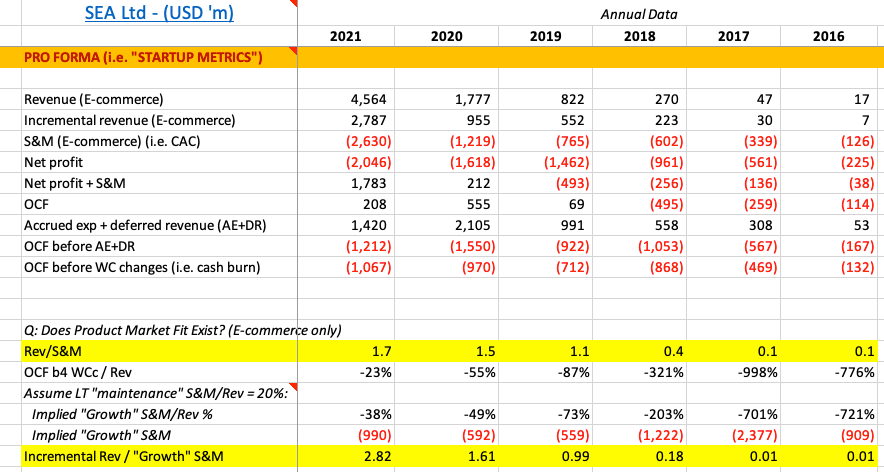
Task: Click 2018 revenue value 270
Action: pyautogui.click(x=666, y=100)
